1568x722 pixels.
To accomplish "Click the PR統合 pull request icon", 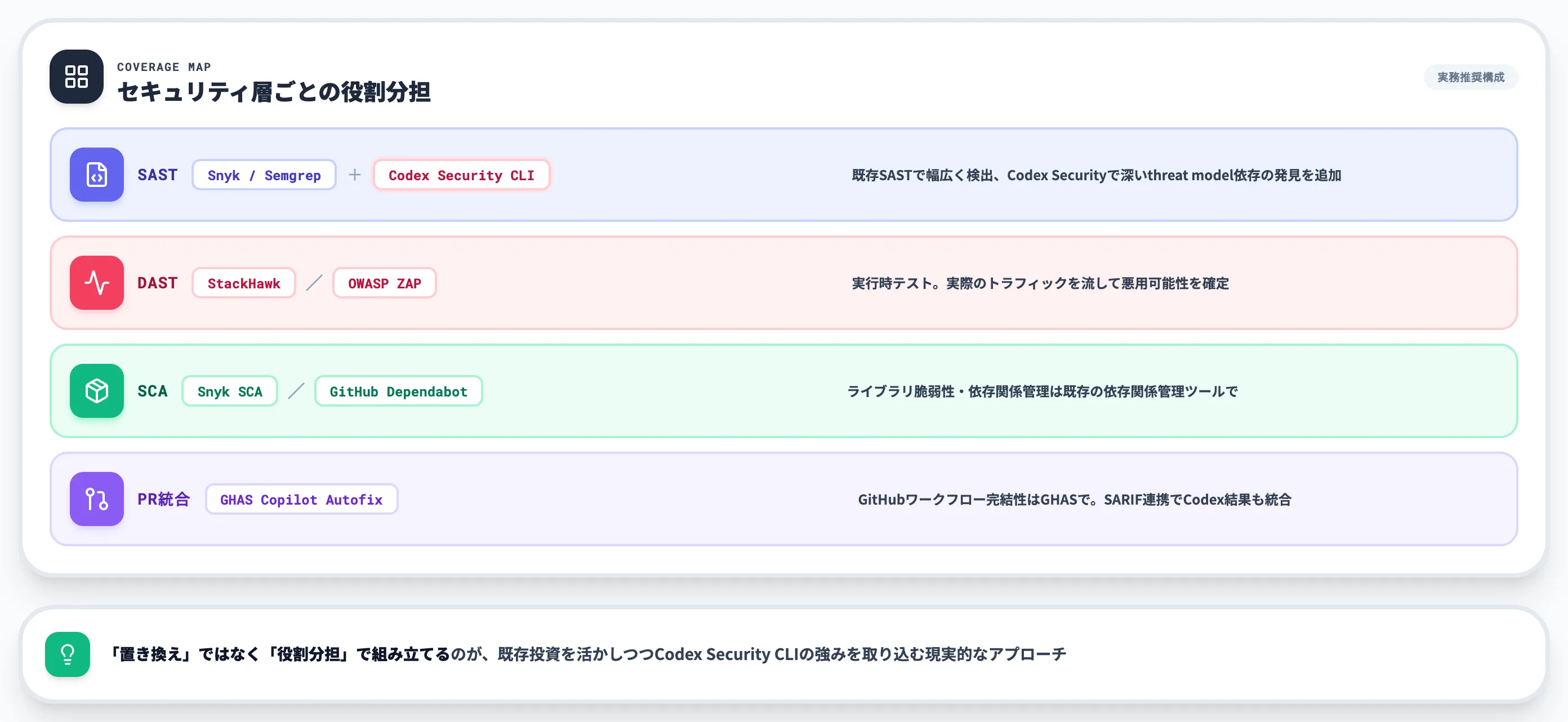I will pyautogui.click(x=97, y=499).
